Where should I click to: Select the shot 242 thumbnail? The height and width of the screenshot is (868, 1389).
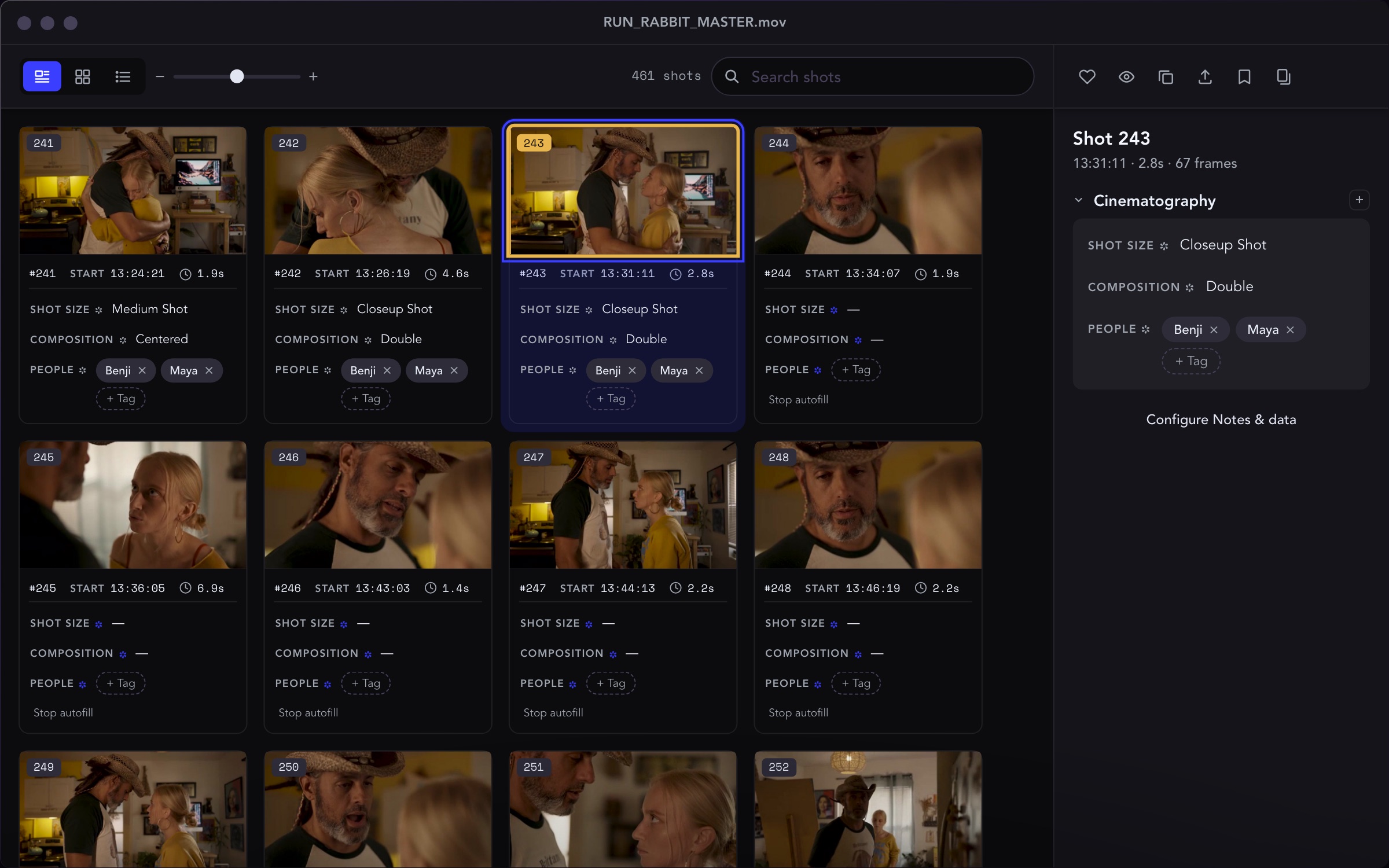pyautogui.click(x=378, y=190)
